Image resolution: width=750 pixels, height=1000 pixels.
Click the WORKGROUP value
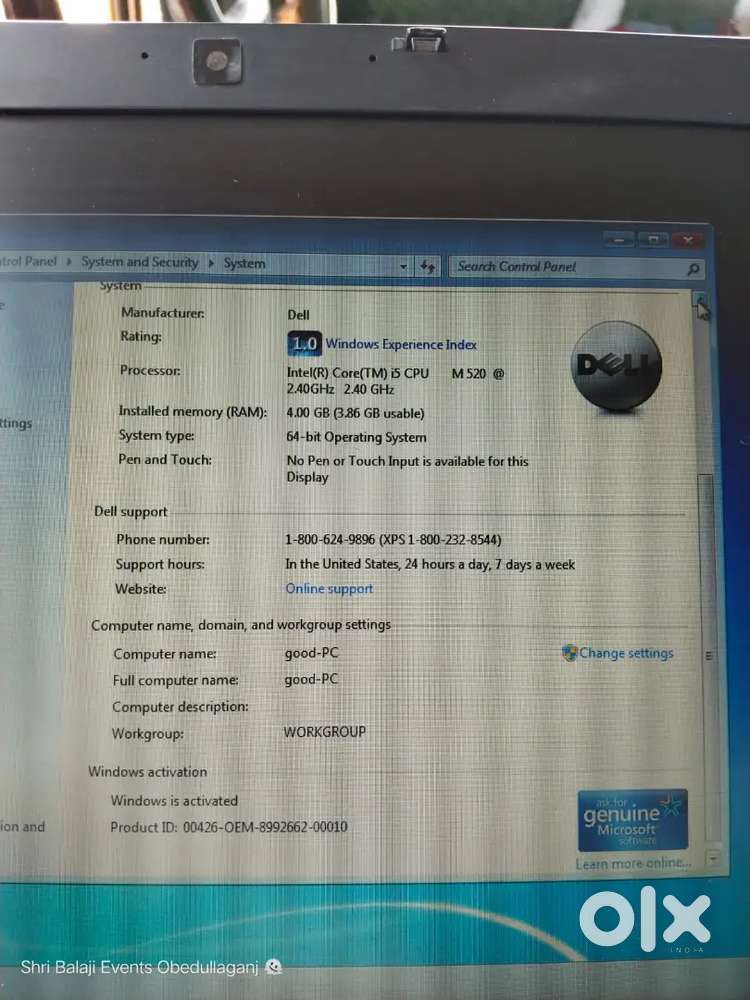(325, 732)
